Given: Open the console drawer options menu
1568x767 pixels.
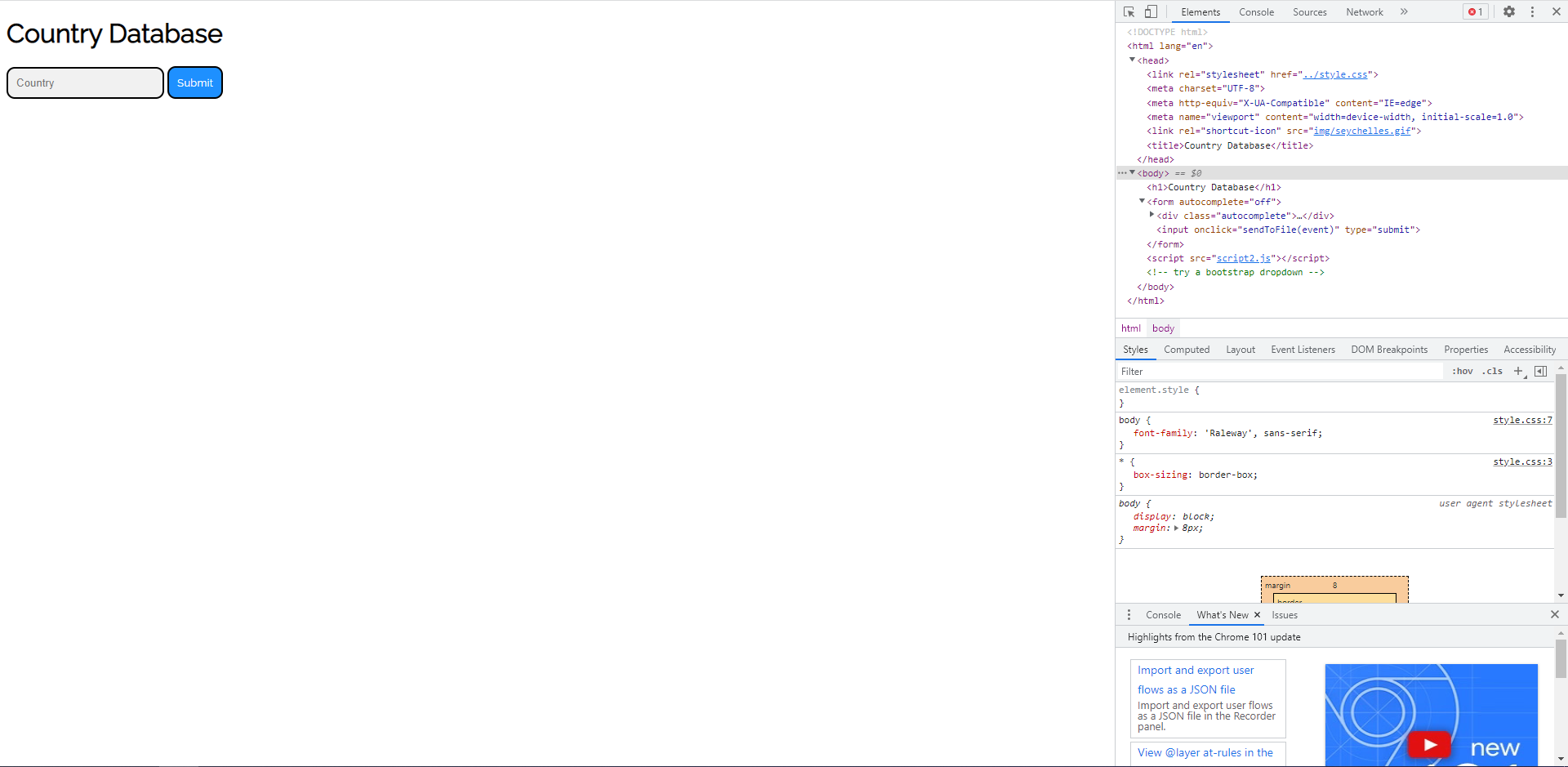Looking at the screenshot, I should pyautogui.click(x=1128, y=614).
